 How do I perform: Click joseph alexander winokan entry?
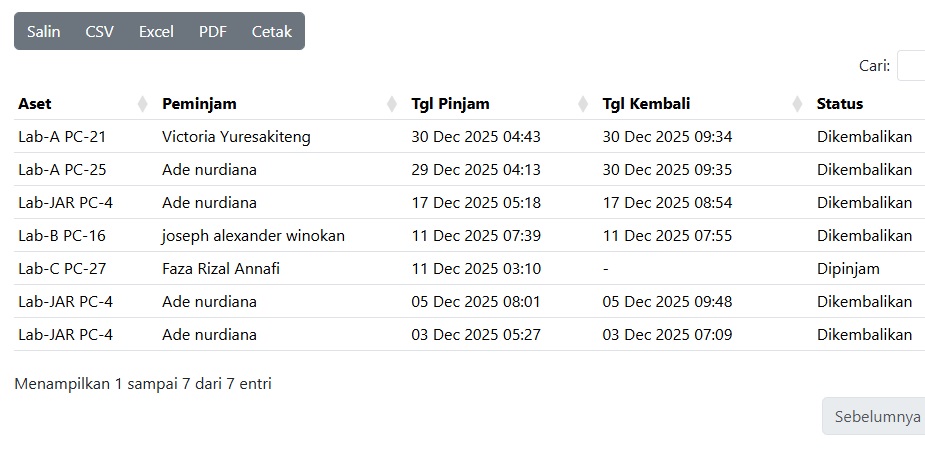coord(253,236)
